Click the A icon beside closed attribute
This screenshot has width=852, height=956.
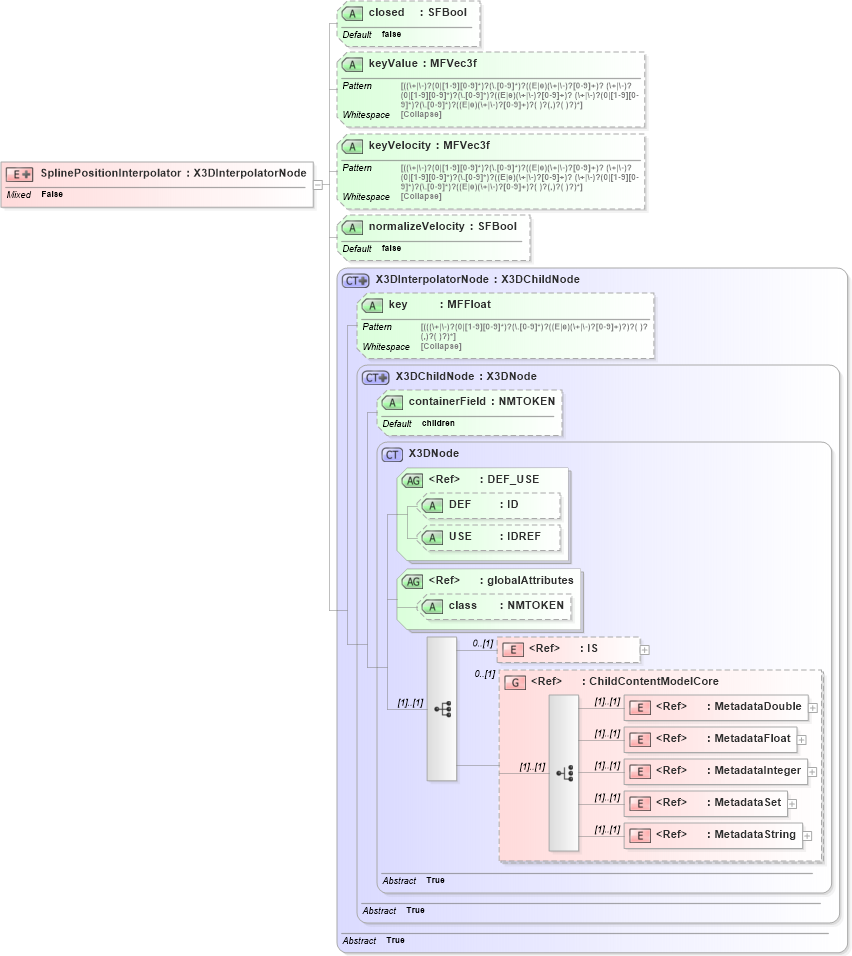pos(352,13)
